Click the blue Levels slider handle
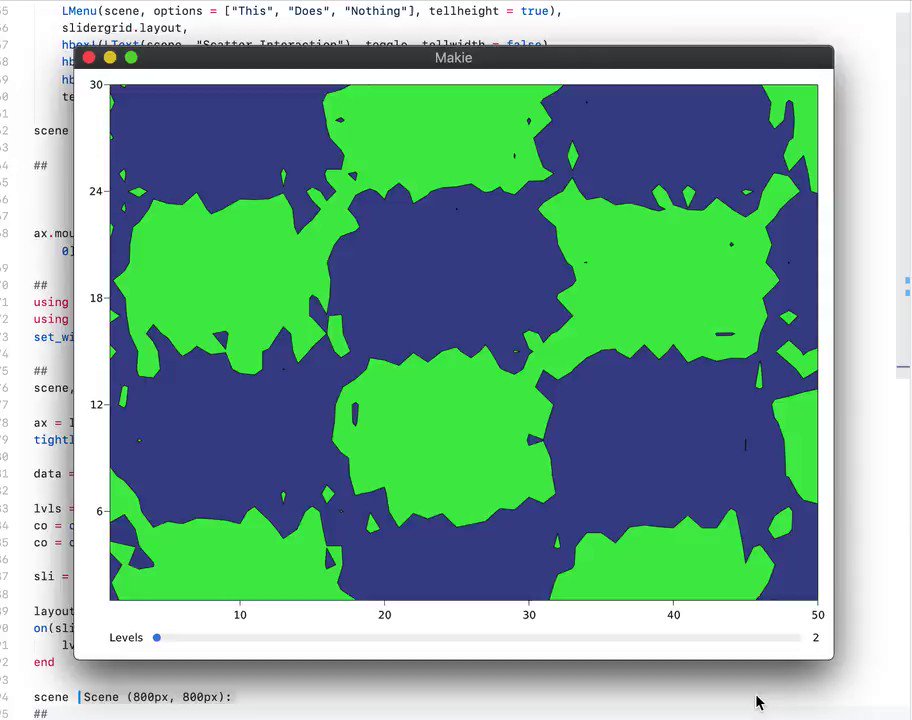 click(157, 638)
